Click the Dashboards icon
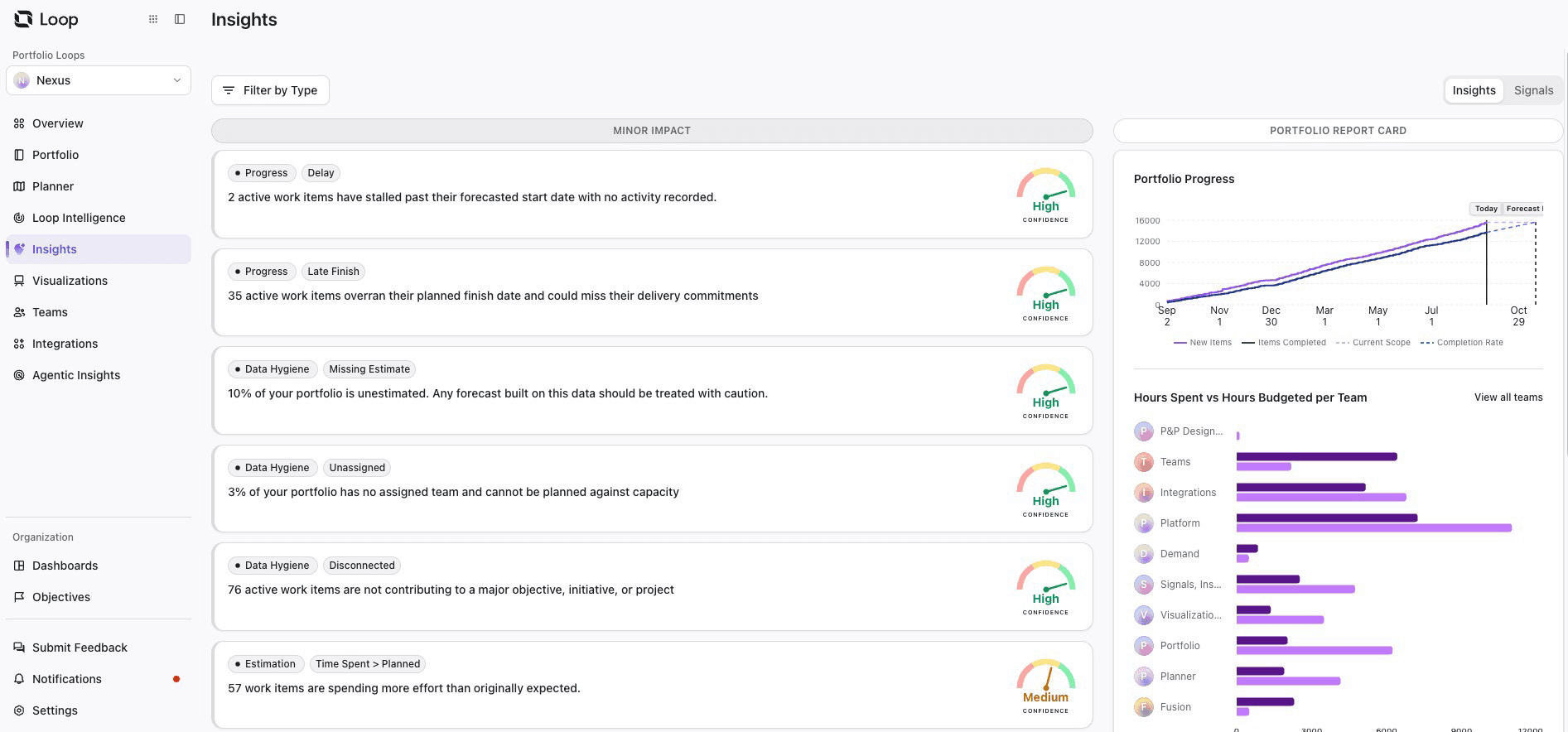Screen dimensions: 1568x732 19,566
